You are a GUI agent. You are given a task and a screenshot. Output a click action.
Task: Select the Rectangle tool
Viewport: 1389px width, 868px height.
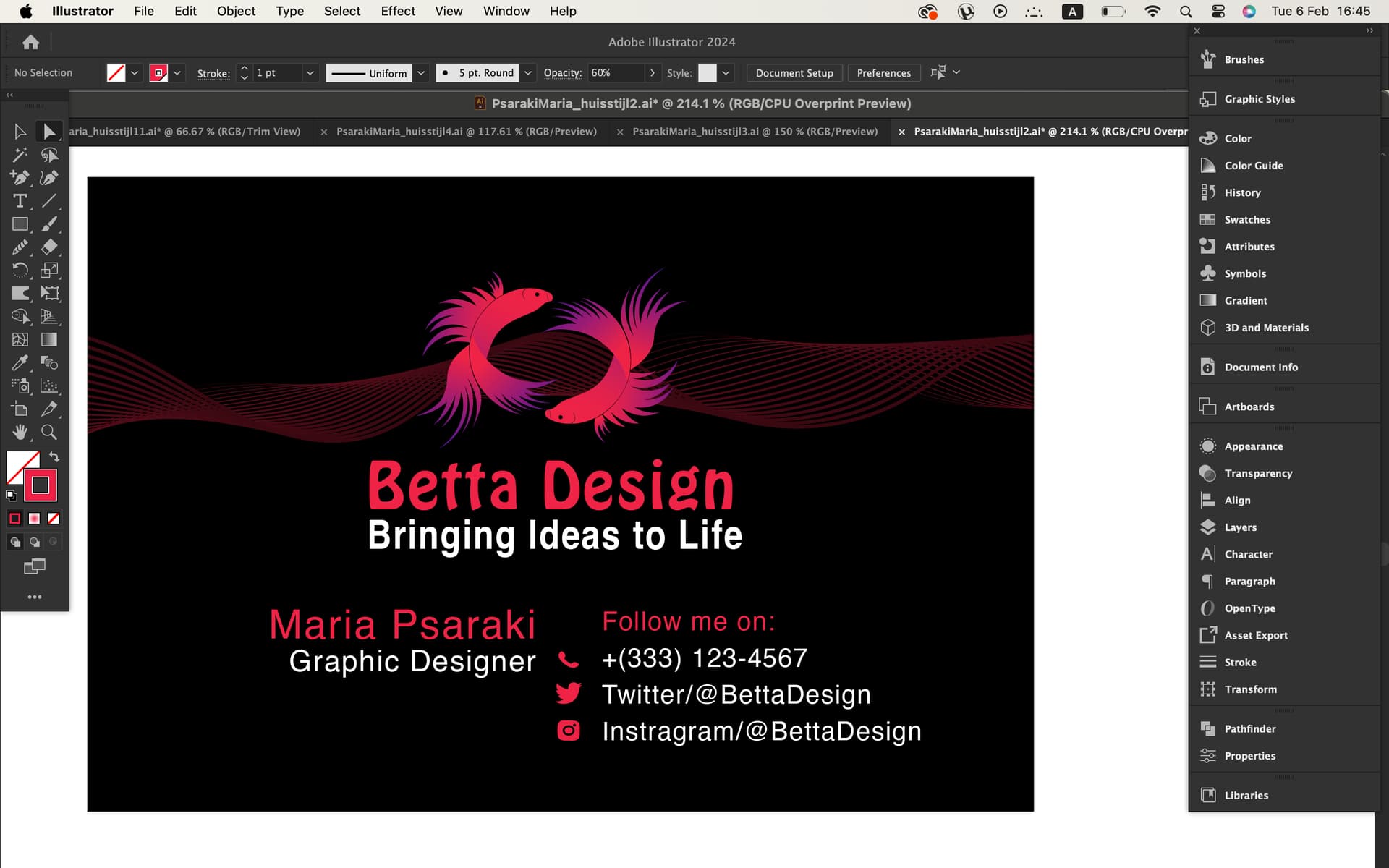(20, 224)
